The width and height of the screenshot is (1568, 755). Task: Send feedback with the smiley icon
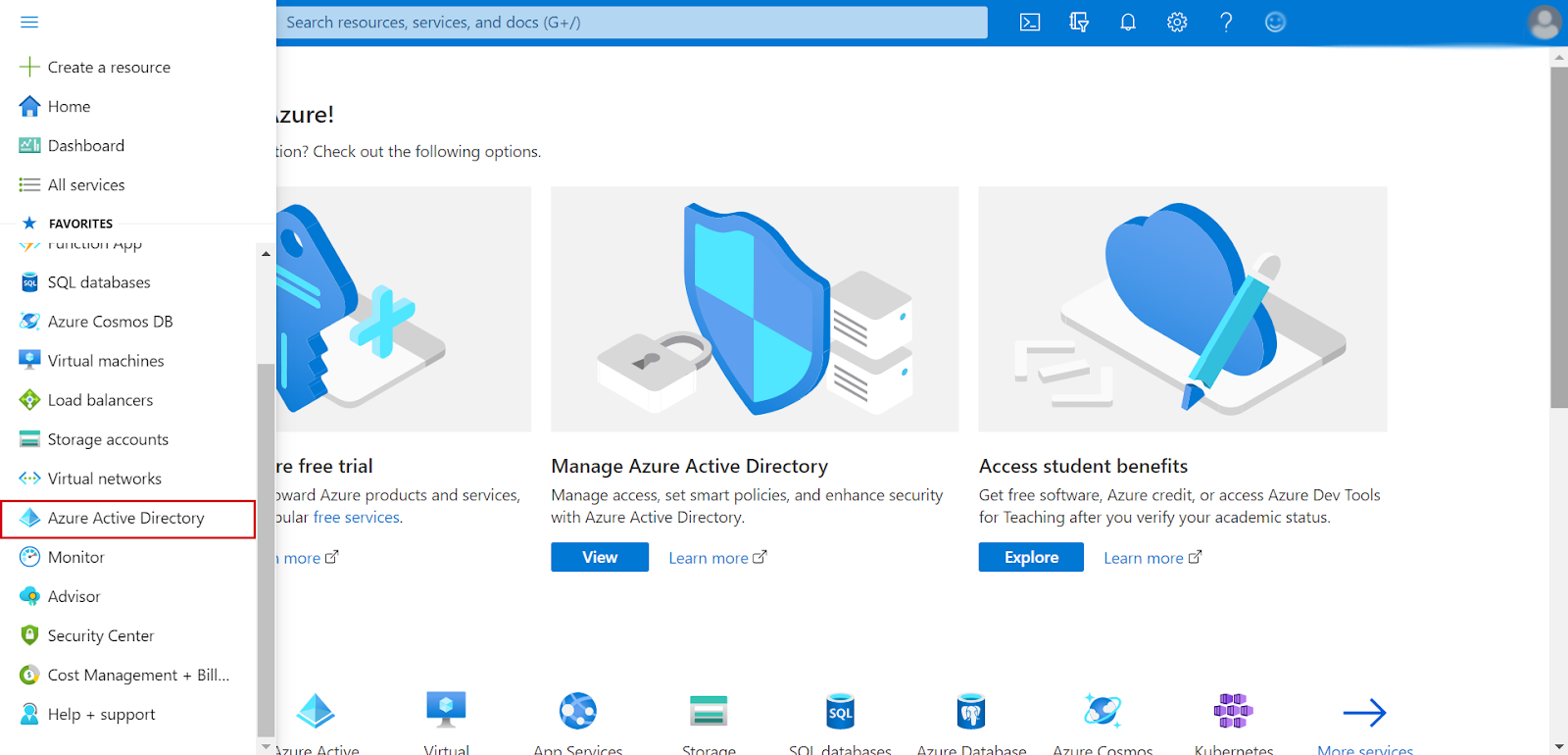coord(1275,23)
